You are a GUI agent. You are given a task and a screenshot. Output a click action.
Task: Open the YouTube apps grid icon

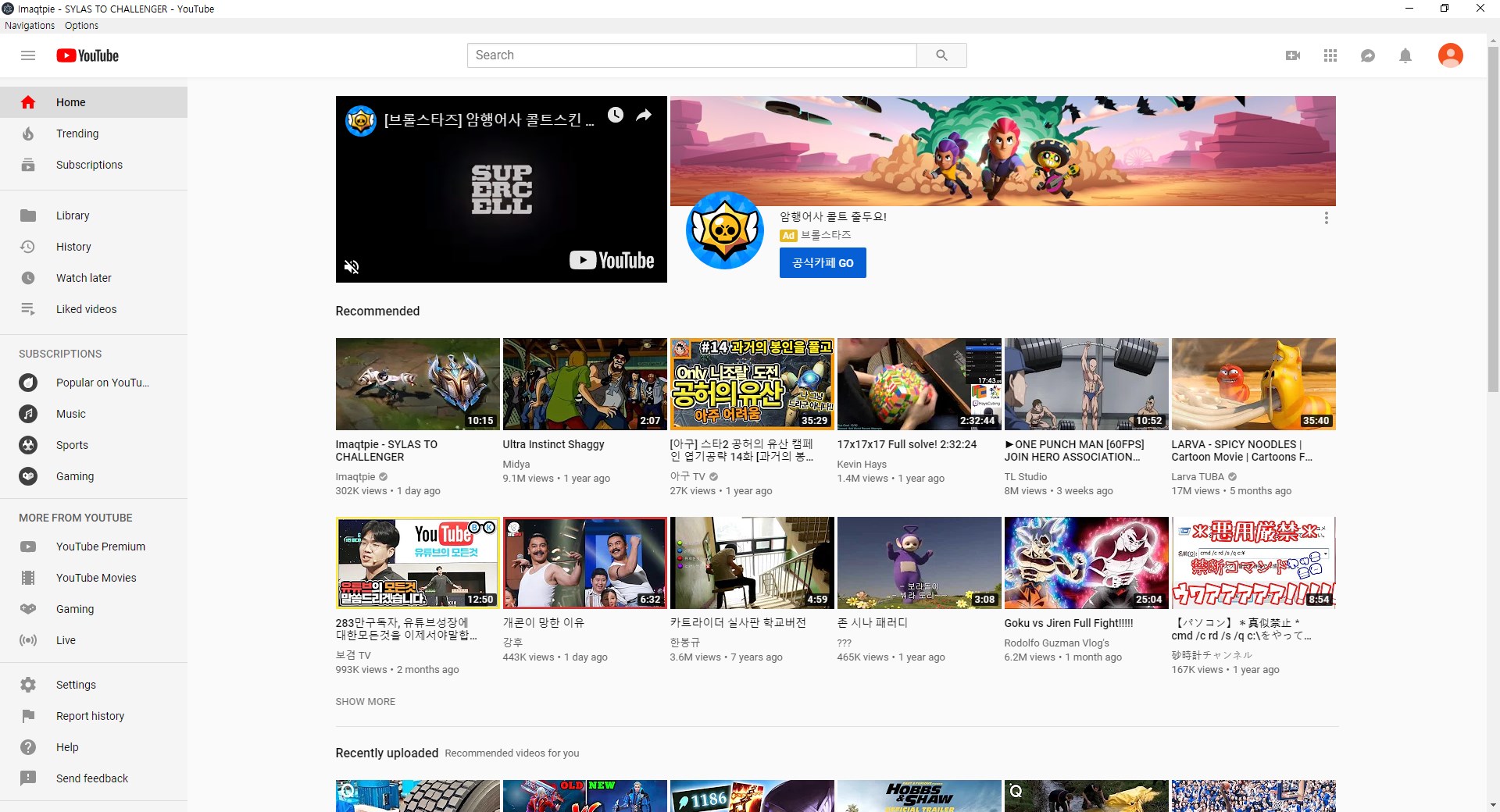[1330, 55]
